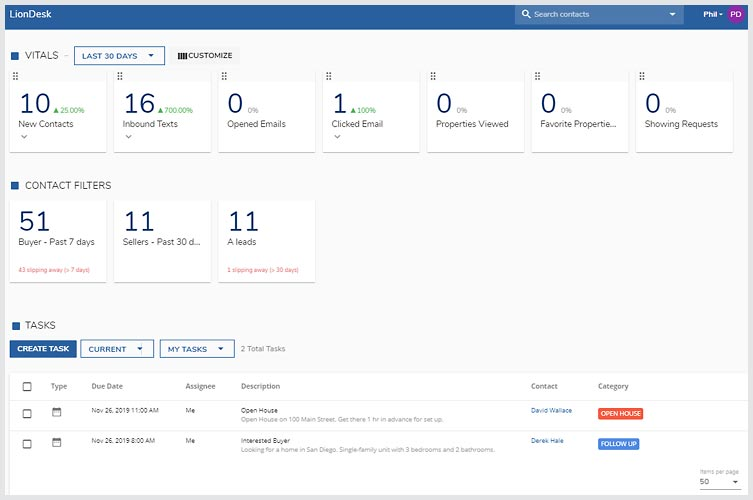Click the PD user avatar

[735, 15]
